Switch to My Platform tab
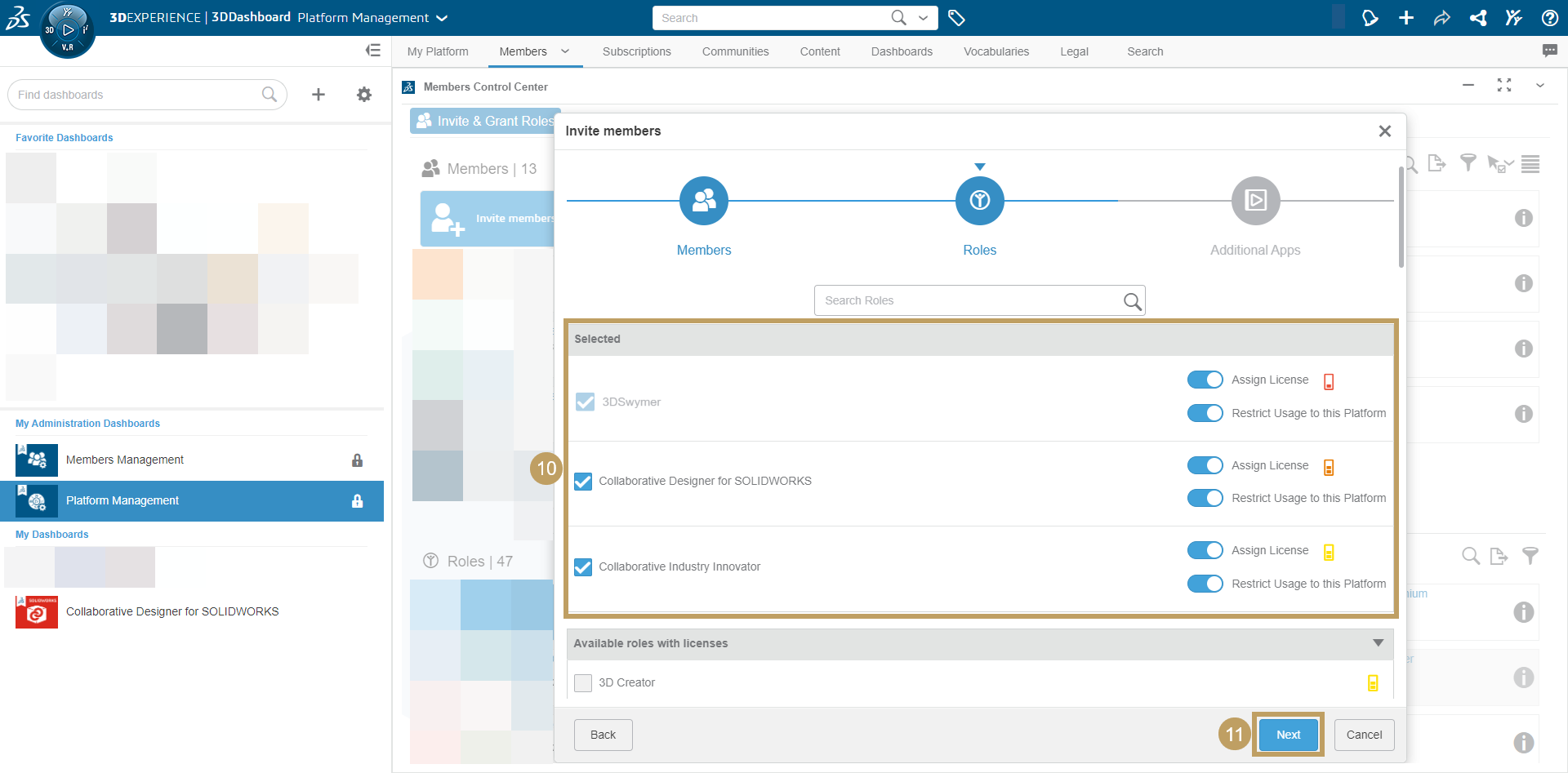 pos(438,51)
